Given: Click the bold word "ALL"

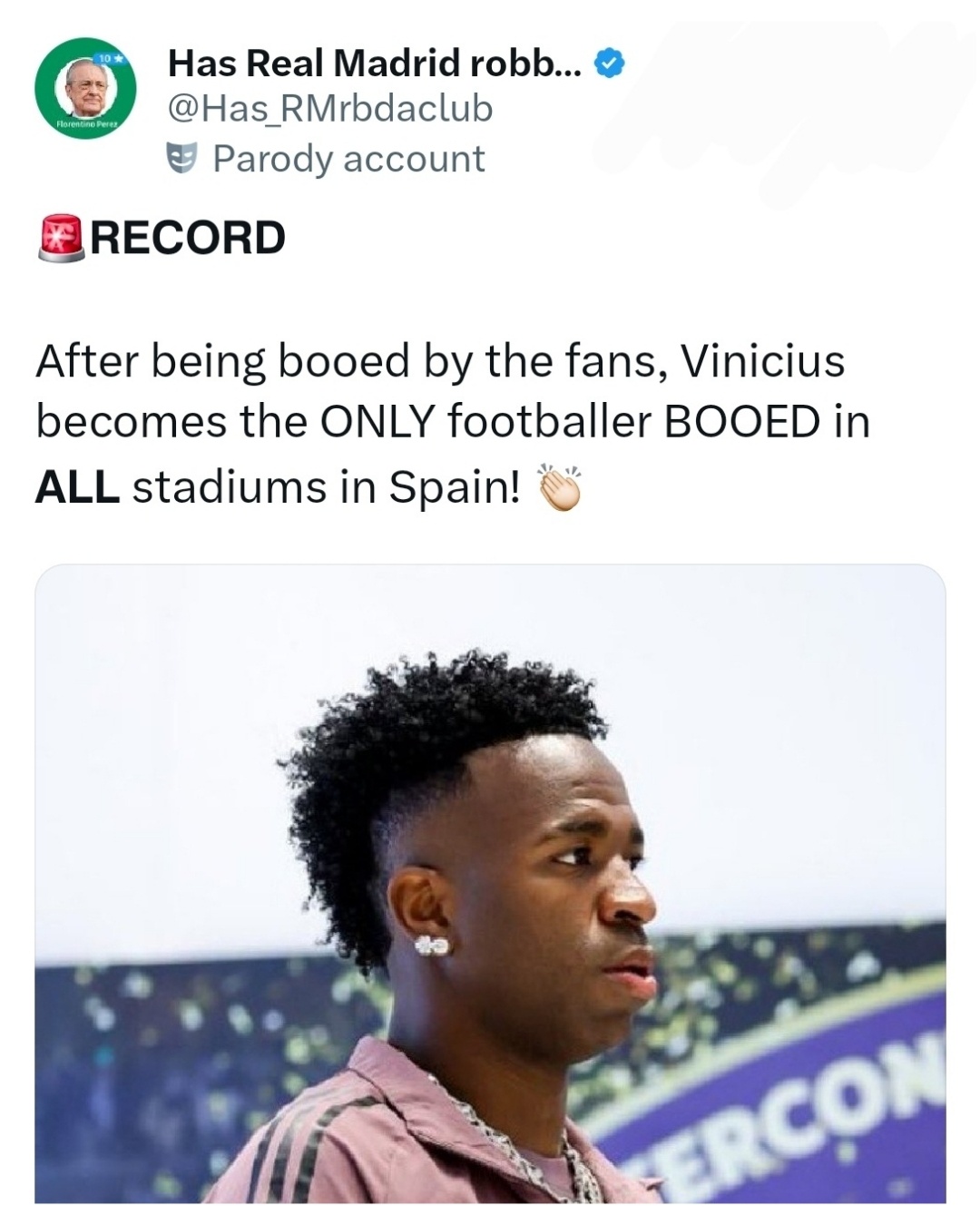Looking at the screenshot, I should pos(77,487).
